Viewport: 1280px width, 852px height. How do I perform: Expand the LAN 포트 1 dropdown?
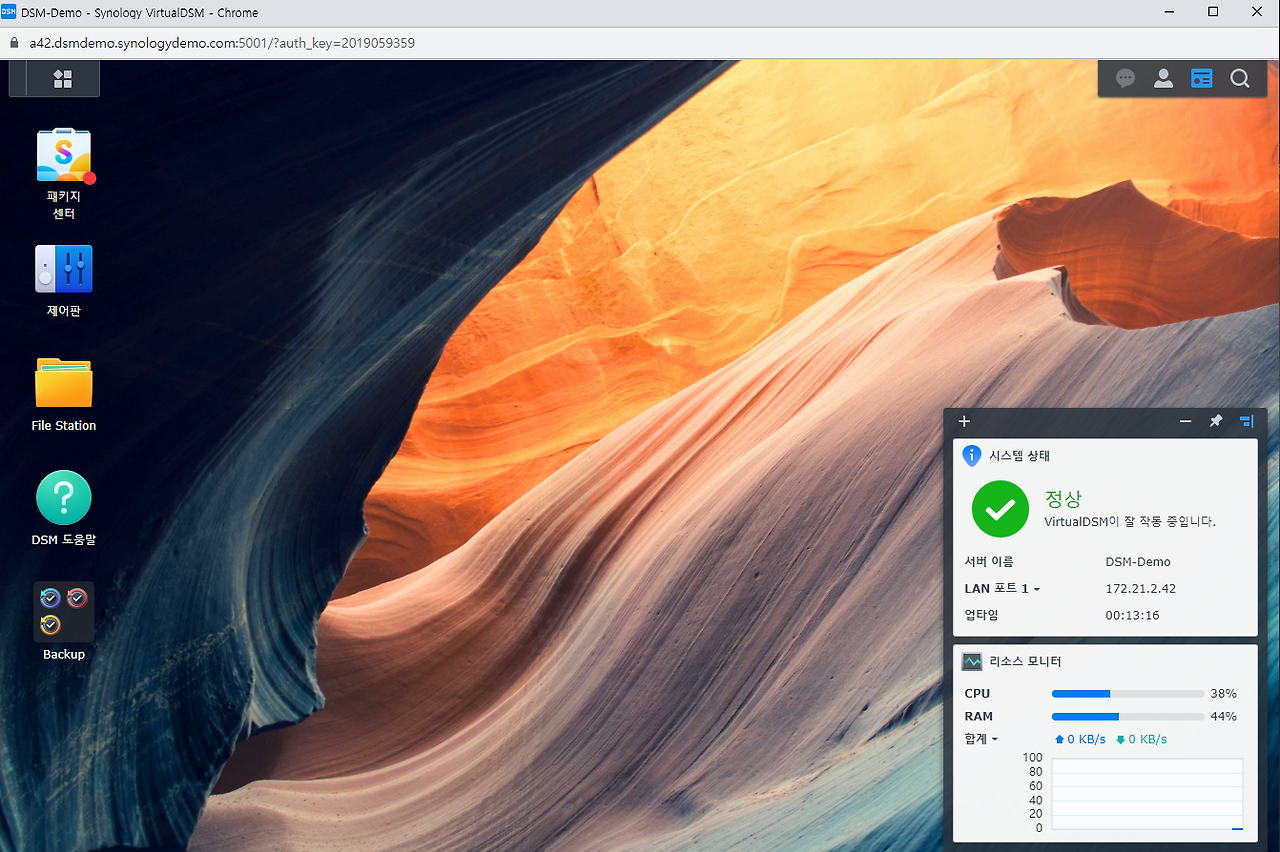1002,589
